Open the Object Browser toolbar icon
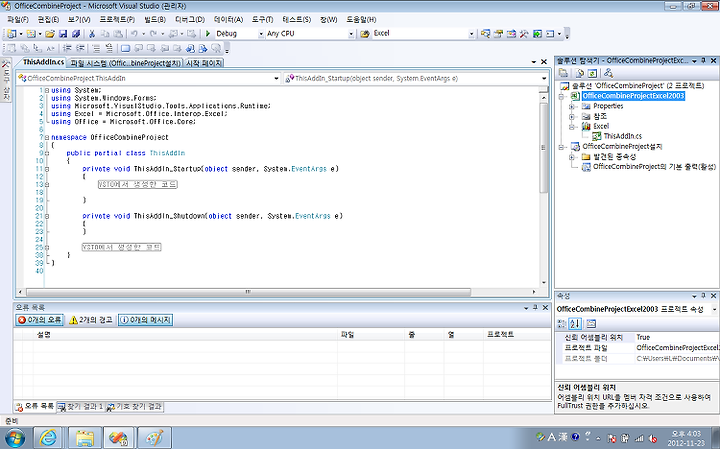This screenshot has width=720, height=449. click(x=511, y=34)
